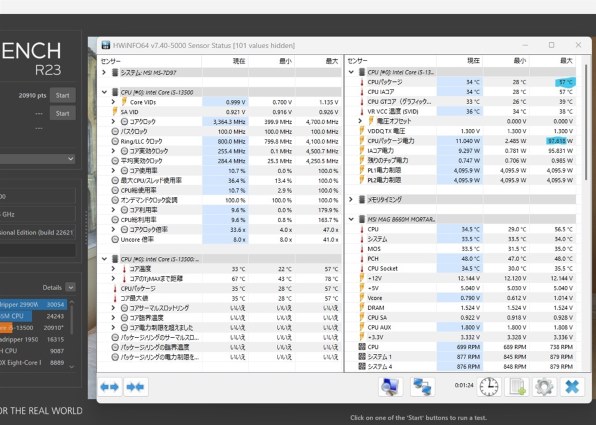Expand the コアクロック row
This screenshot has width=596, height=425.
pyautogui.click(x=113, y=122)
